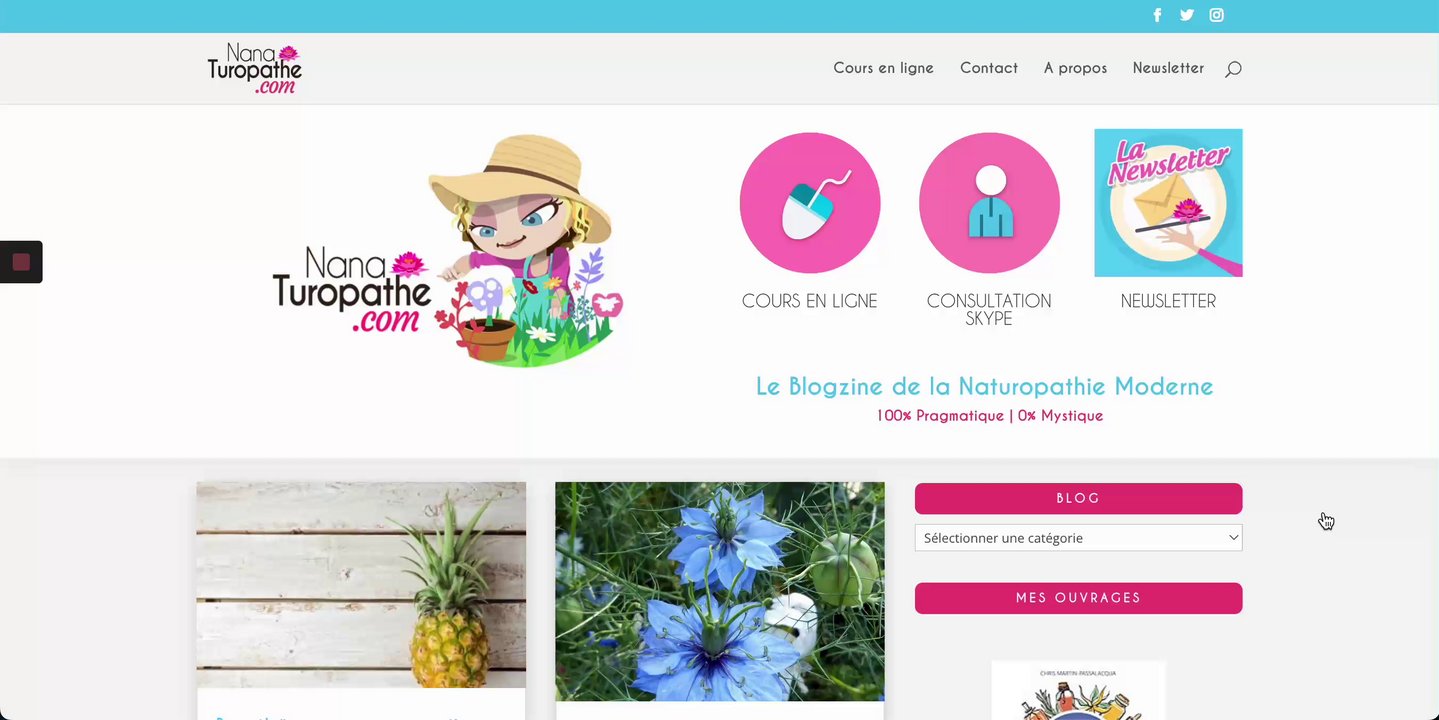Open the Contact menu item
Screen dimensions: 1439x720
pos(989,68)
